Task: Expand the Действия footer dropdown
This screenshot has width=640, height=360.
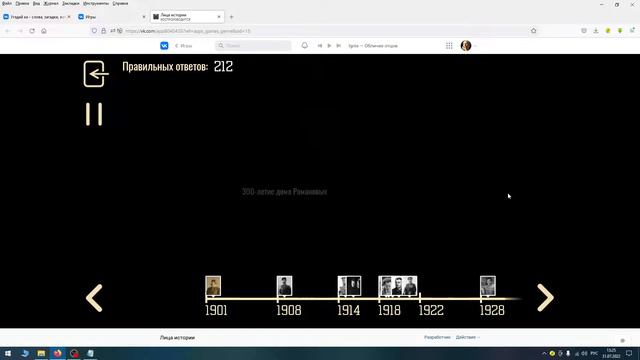Action: click(x=468, y=337)
